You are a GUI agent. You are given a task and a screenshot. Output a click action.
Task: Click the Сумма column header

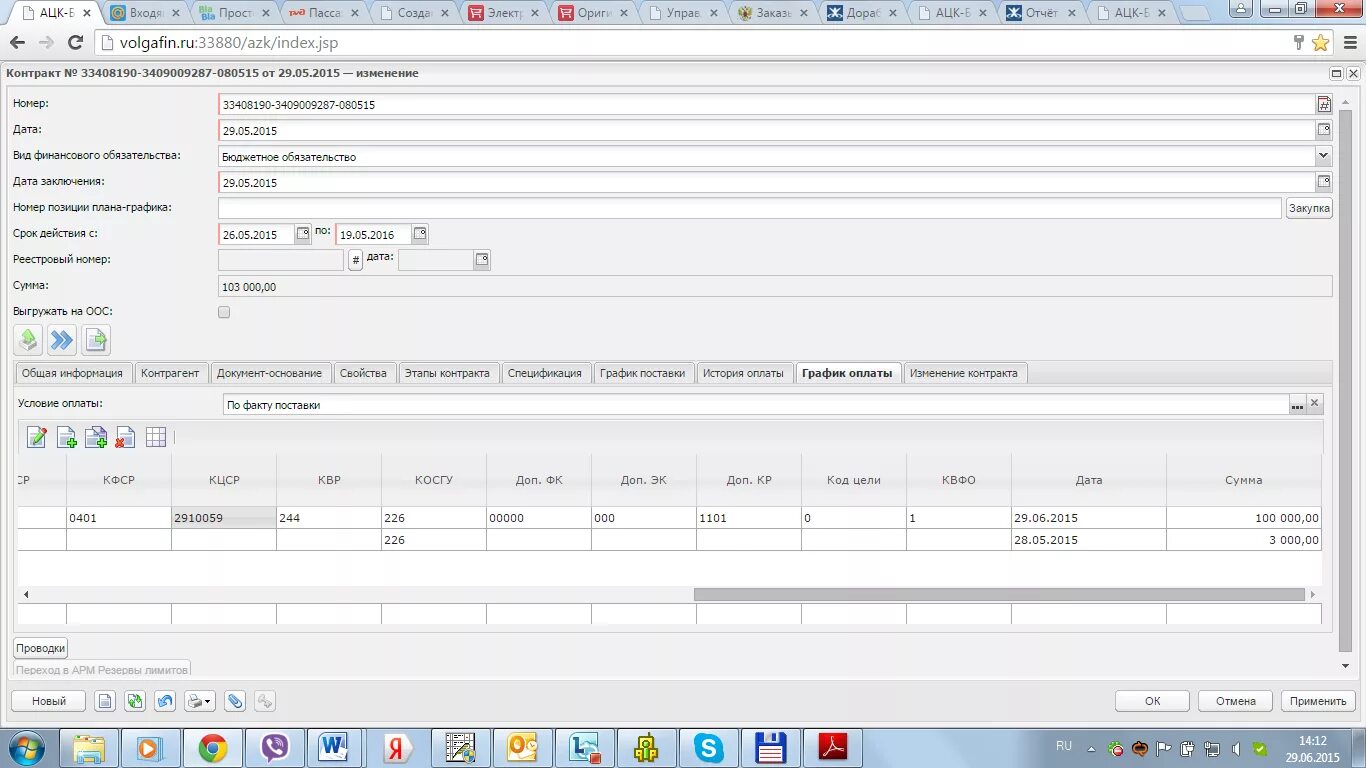point(1244,480)
